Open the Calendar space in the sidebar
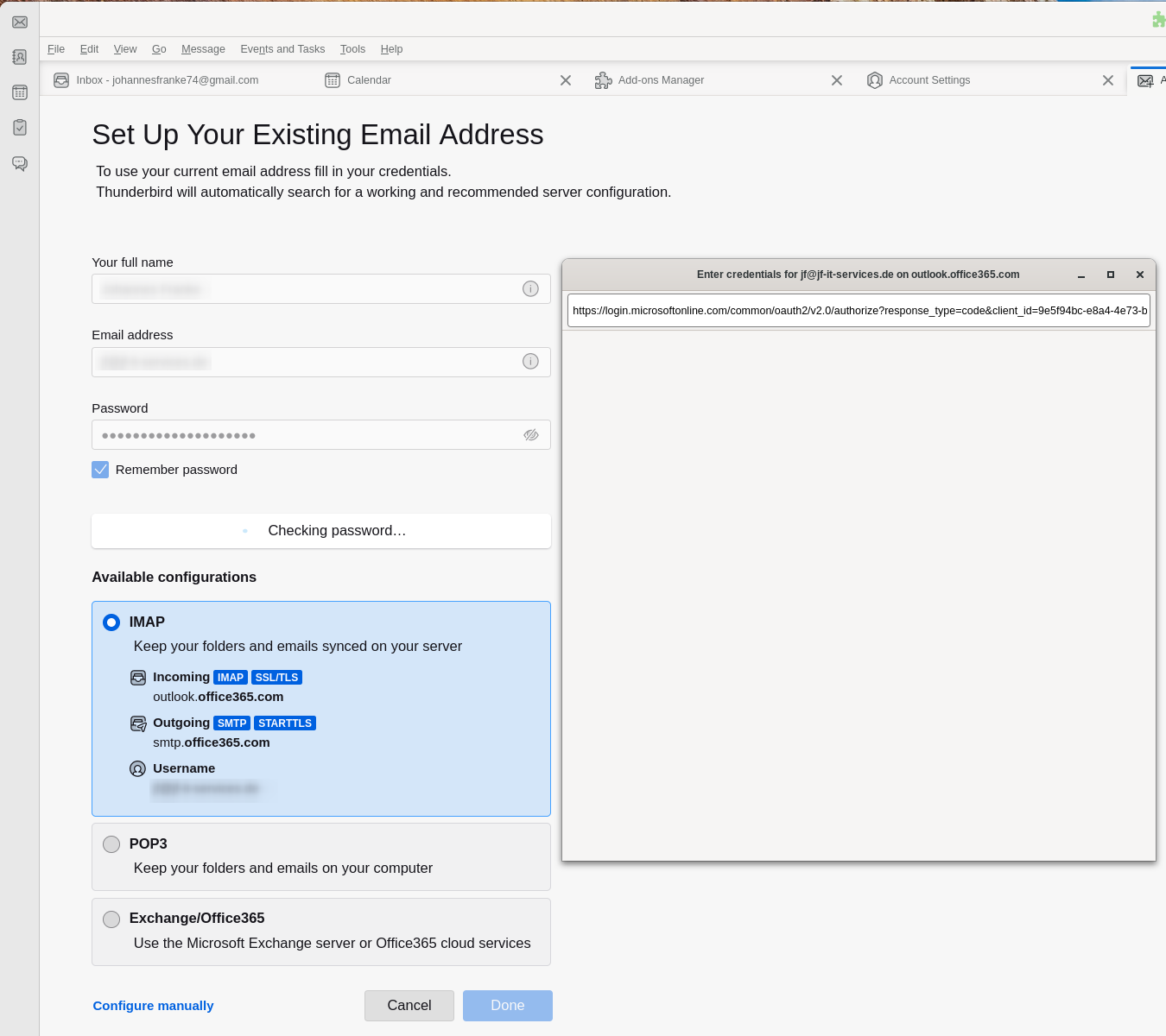1166x1036 pixels. pyautogui.click(x=20, y=92)
